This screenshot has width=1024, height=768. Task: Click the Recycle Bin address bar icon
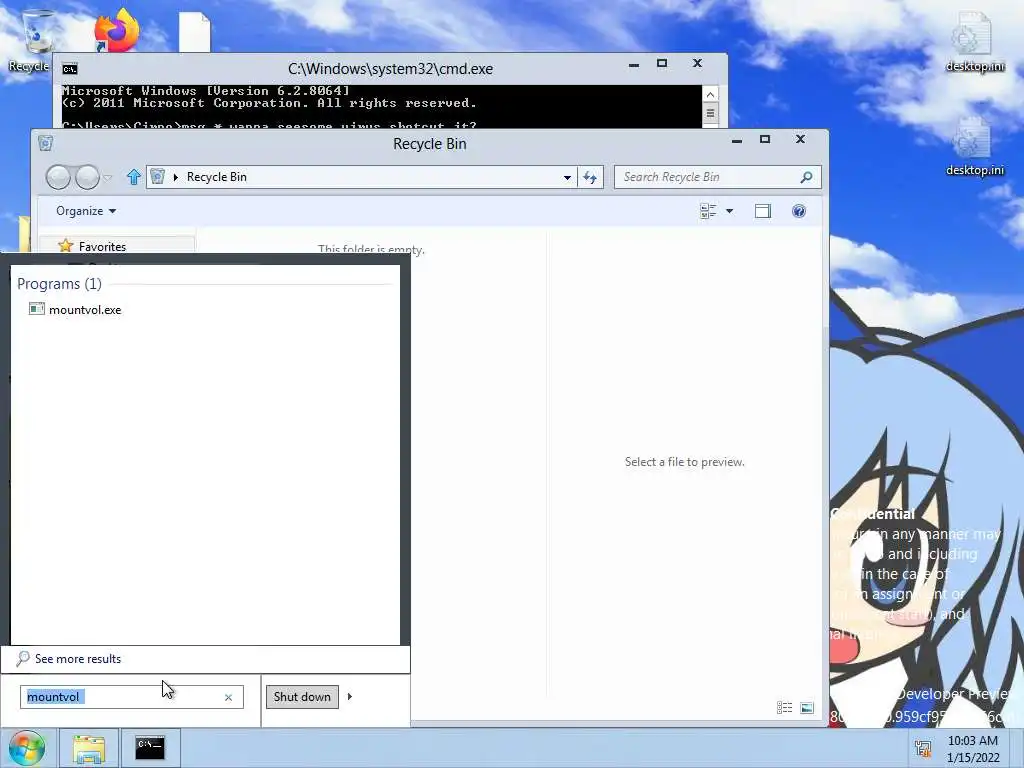157,176
